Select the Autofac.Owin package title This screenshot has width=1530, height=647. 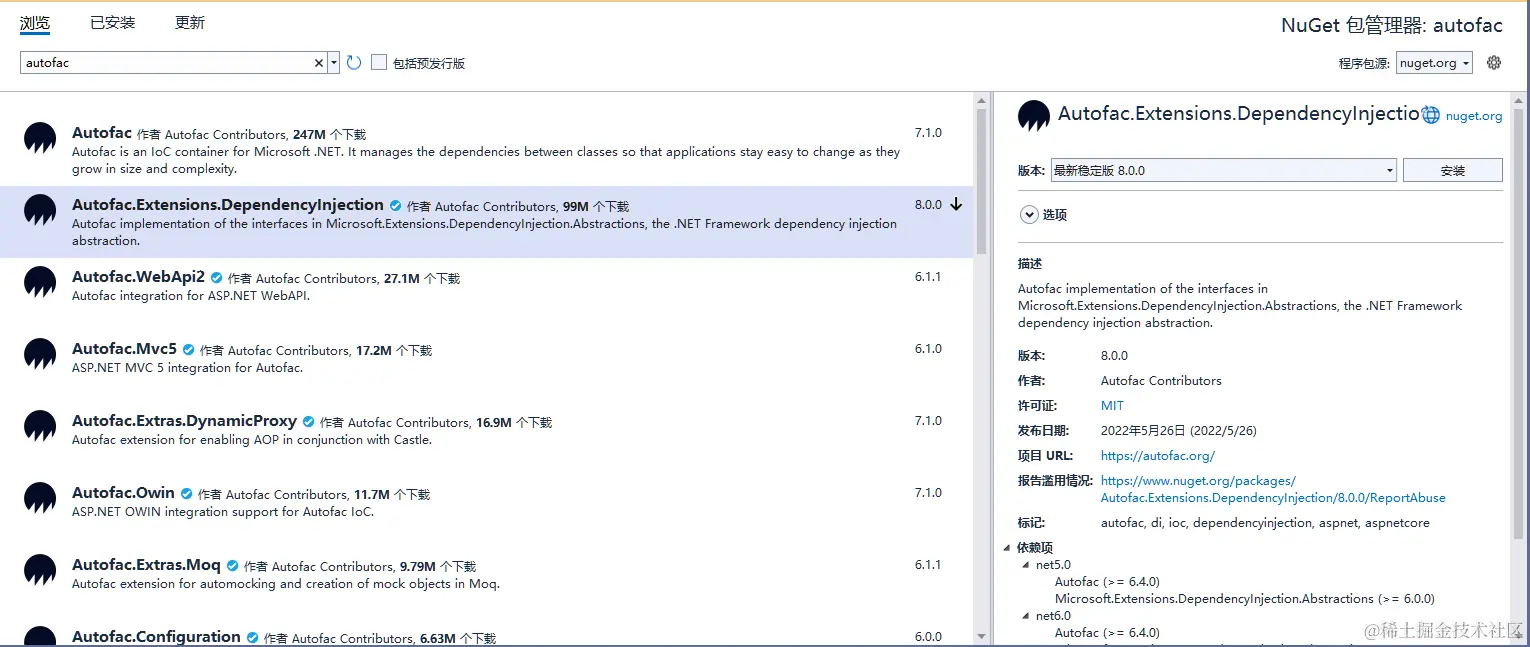coord(123,493)
